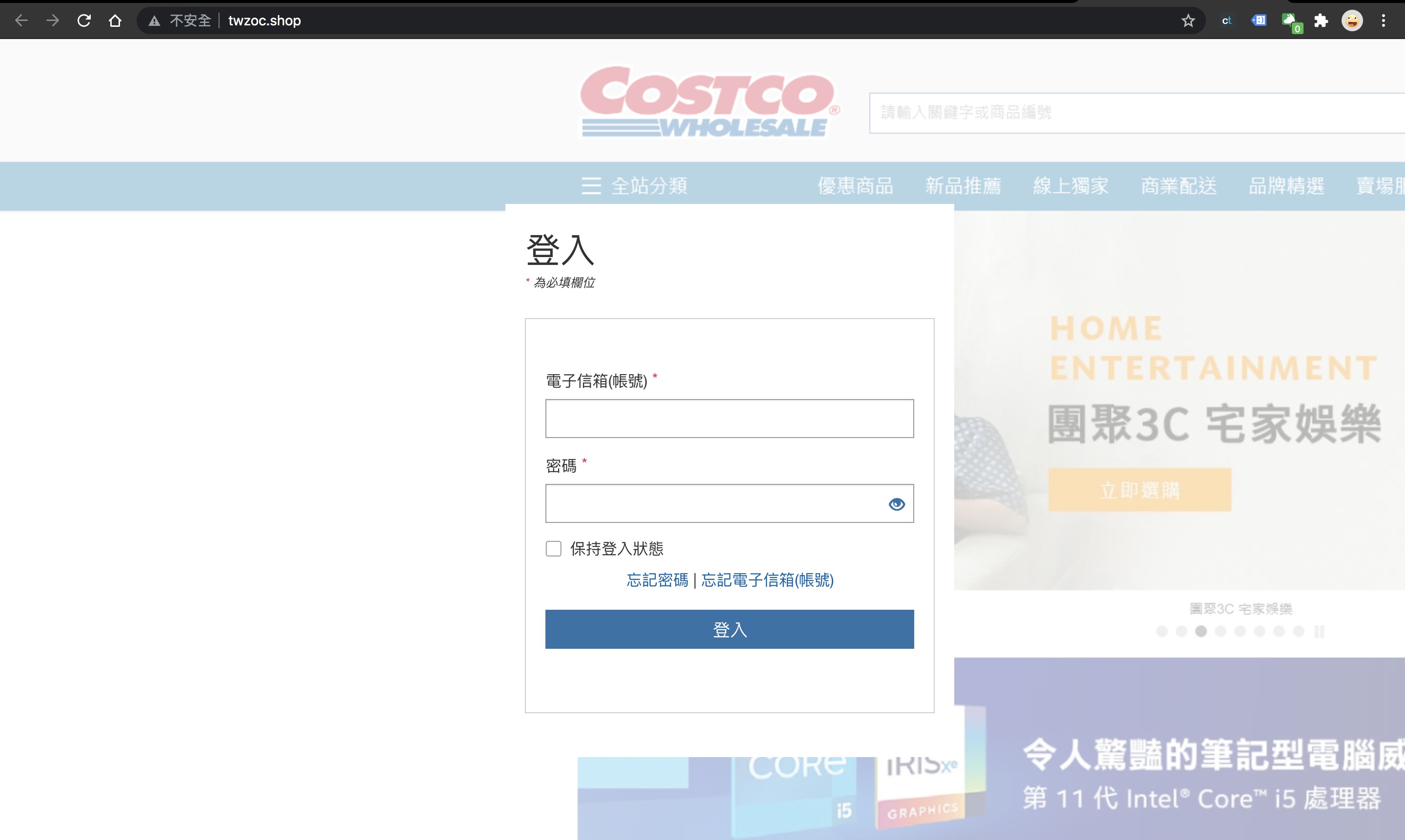
Task: Reload the page with the refresh icon
Action: pos(84,21)
